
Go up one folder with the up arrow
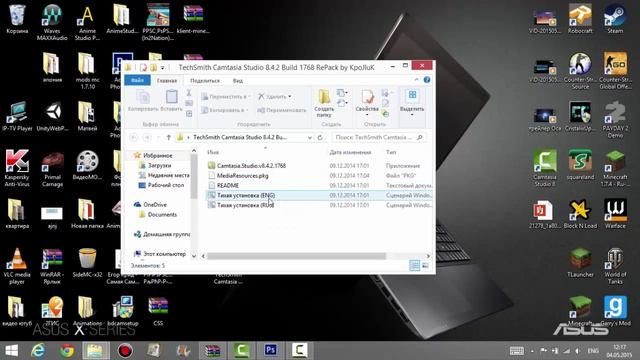[169, 138]
